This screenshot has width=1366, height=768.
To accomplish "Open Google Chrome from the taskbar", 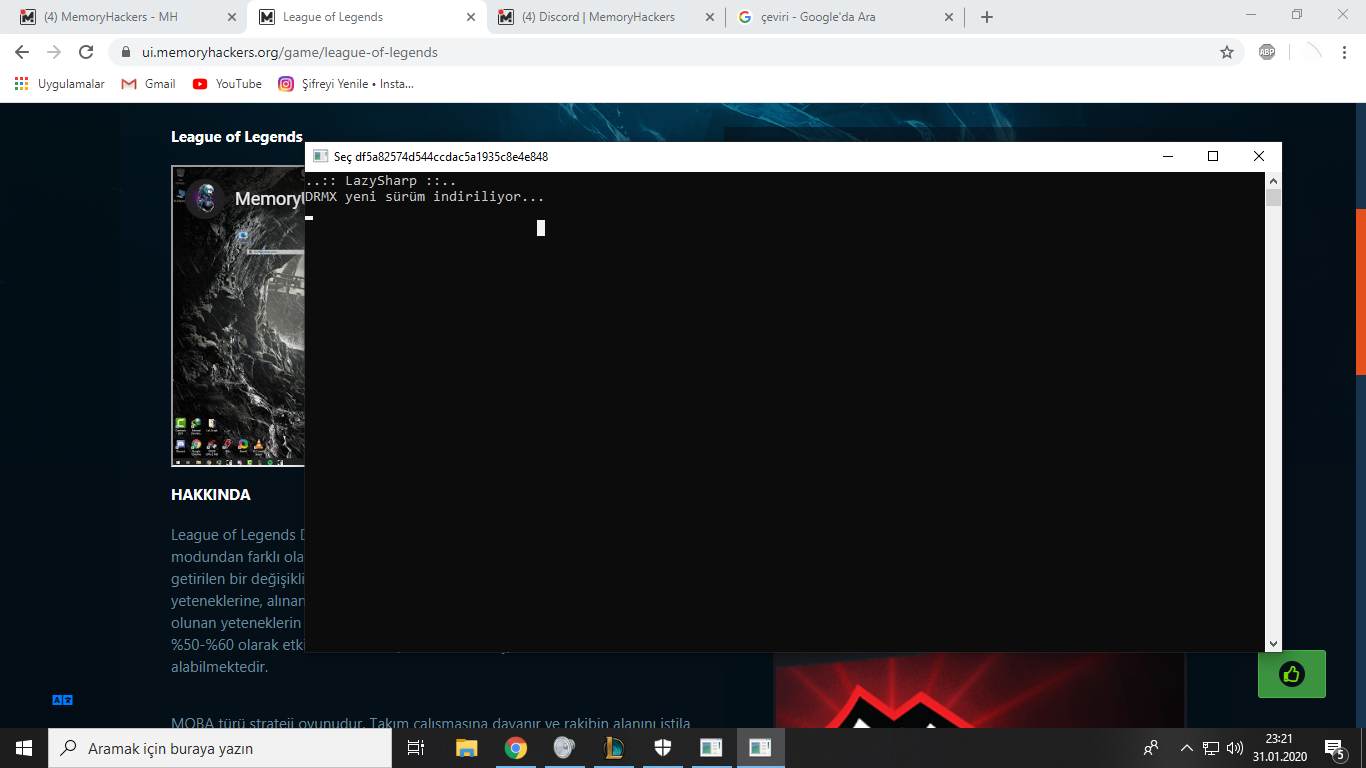I will tap(515, 748).
